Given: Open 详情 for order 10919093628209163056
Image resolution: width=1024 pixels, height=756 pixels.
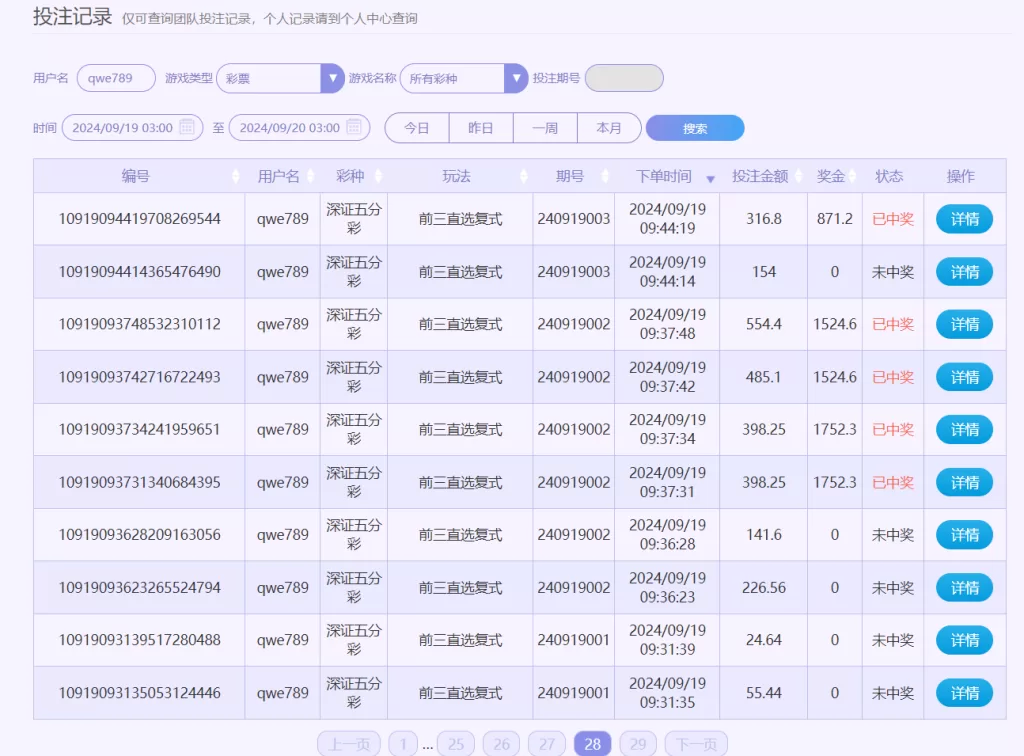Looking at the screenshot, I should 965,535.
